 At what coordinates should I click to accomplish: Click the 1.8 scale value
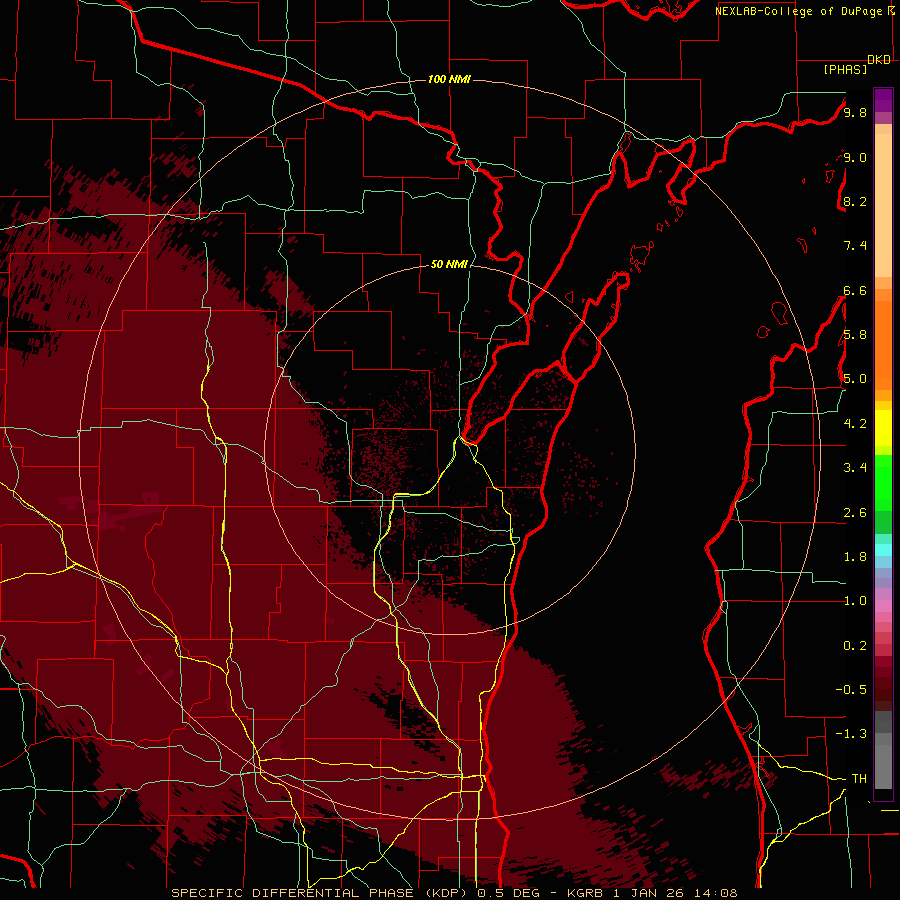[855, 557]
